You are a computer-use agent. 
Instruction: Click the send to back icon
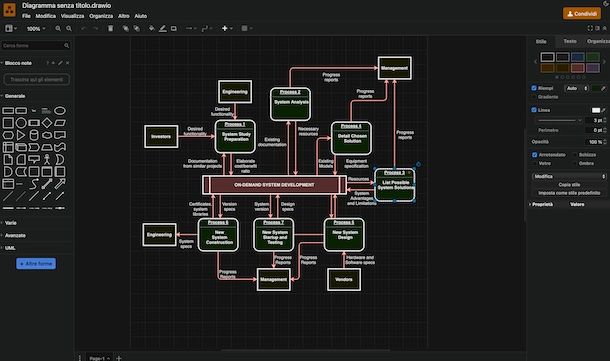(x=137, y=28)
